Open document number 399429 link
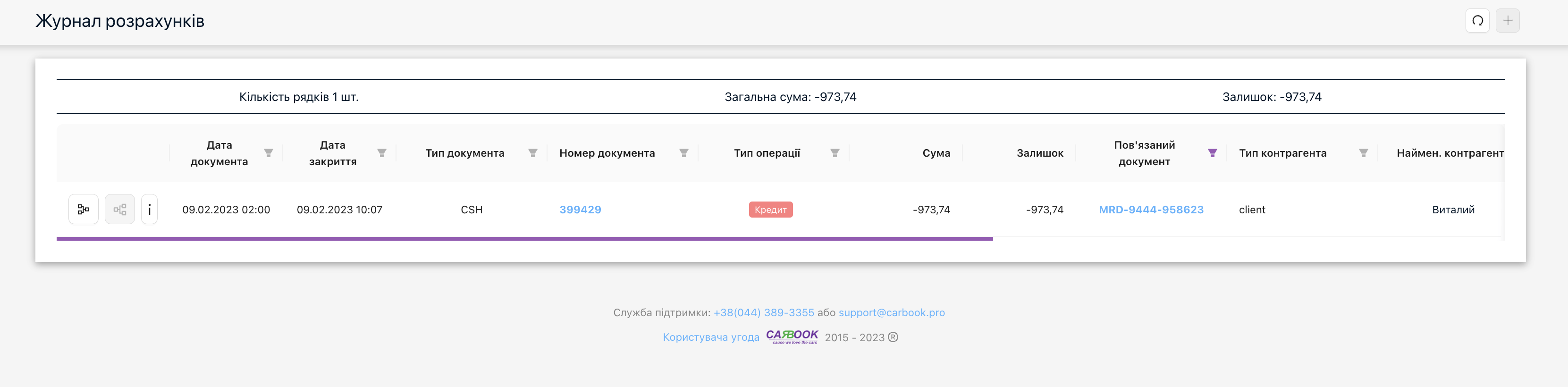The image size is (1568, 387). 580,210
